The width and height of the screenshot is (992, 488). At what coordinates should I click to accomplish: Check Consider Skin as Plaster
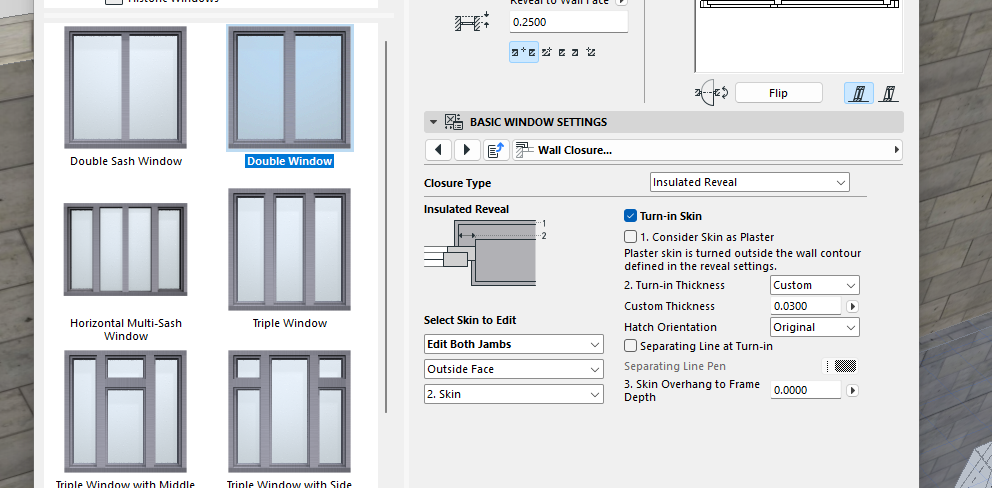(630, 237)
